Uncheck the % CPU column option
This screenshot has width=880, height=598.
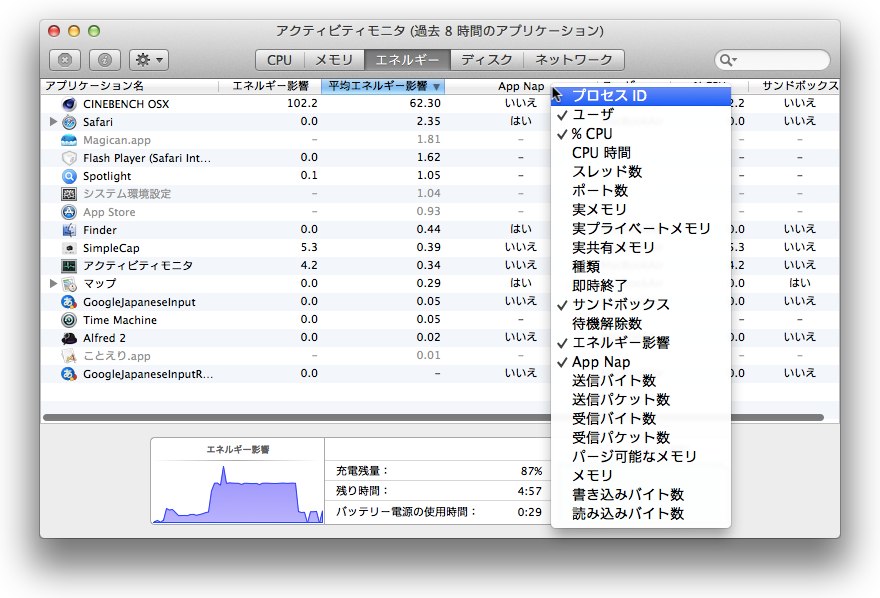point(641,134)
